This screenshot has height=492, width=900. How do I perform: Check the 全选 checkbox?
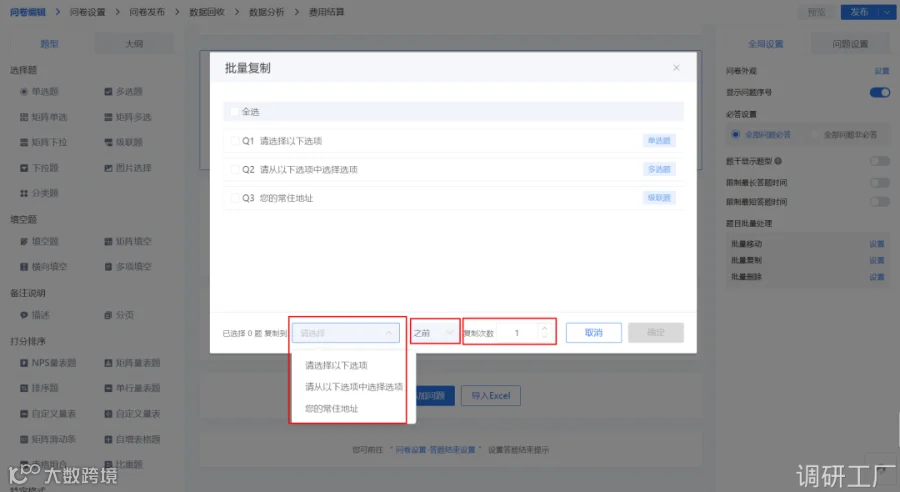(x=234, y=111)
